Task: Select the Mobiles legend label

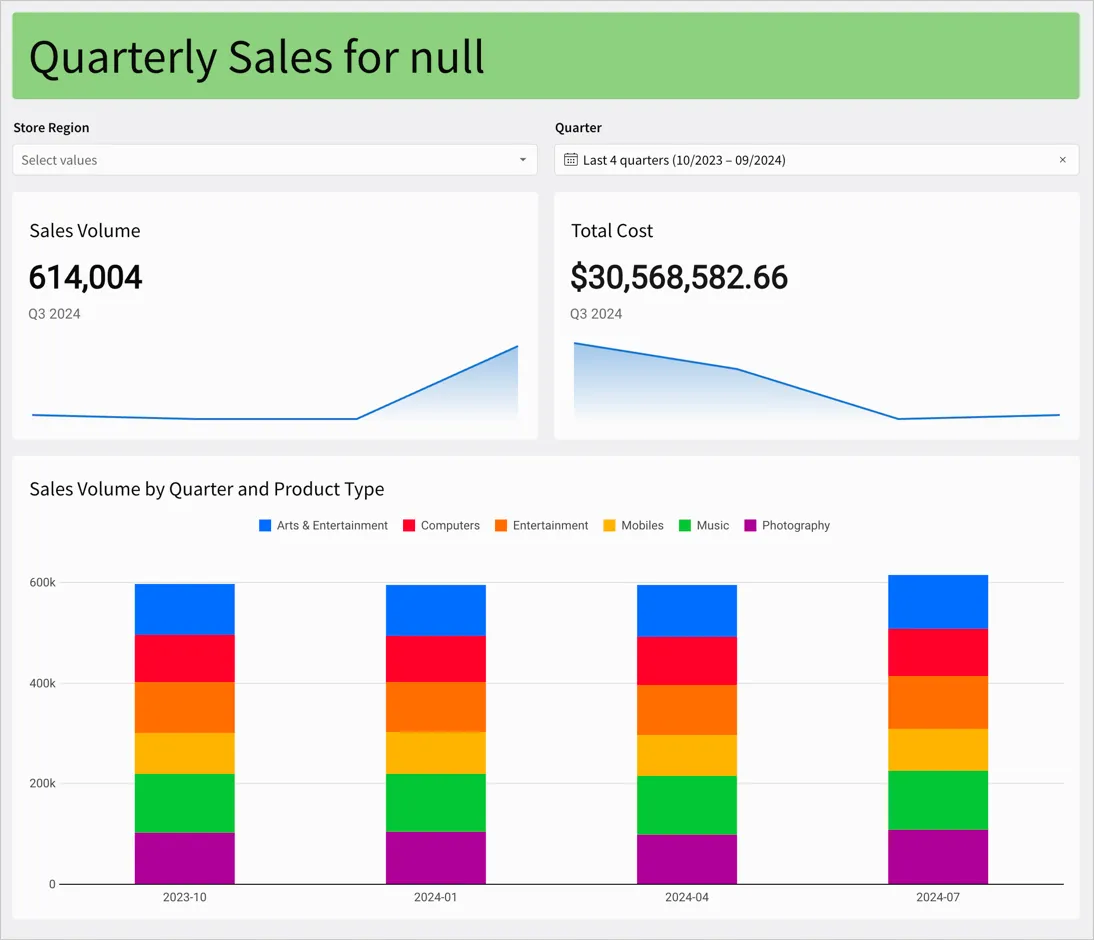Action: coord(643,525)
